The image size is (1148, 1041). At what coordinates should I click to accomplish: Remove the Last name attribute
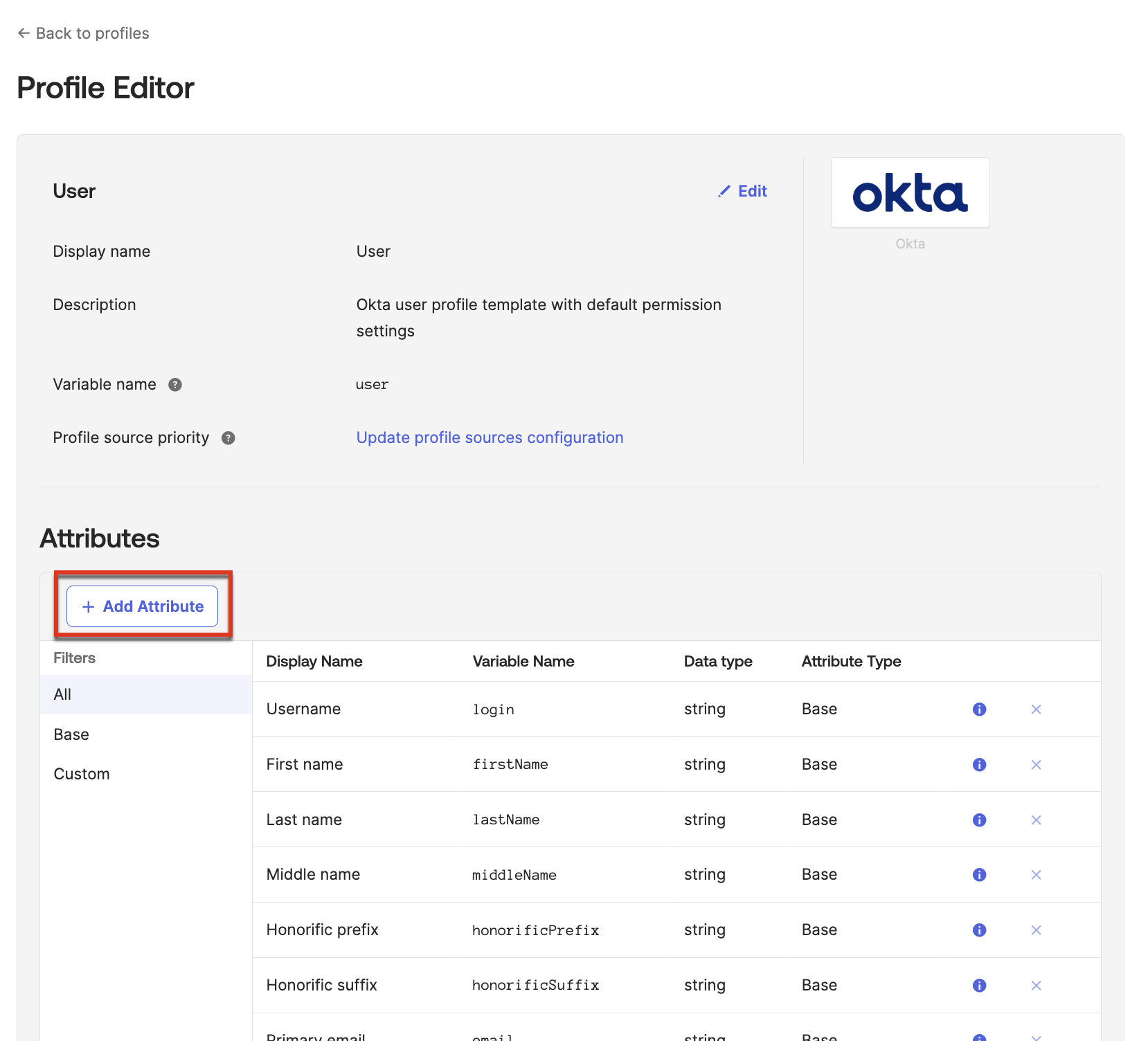click(1036, 820)
